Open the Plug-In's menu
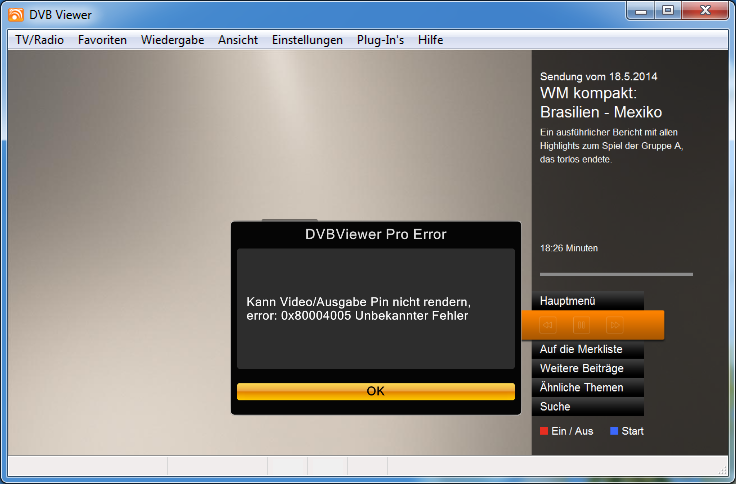This screenshot has height=484, width=736. click(380, 40)
